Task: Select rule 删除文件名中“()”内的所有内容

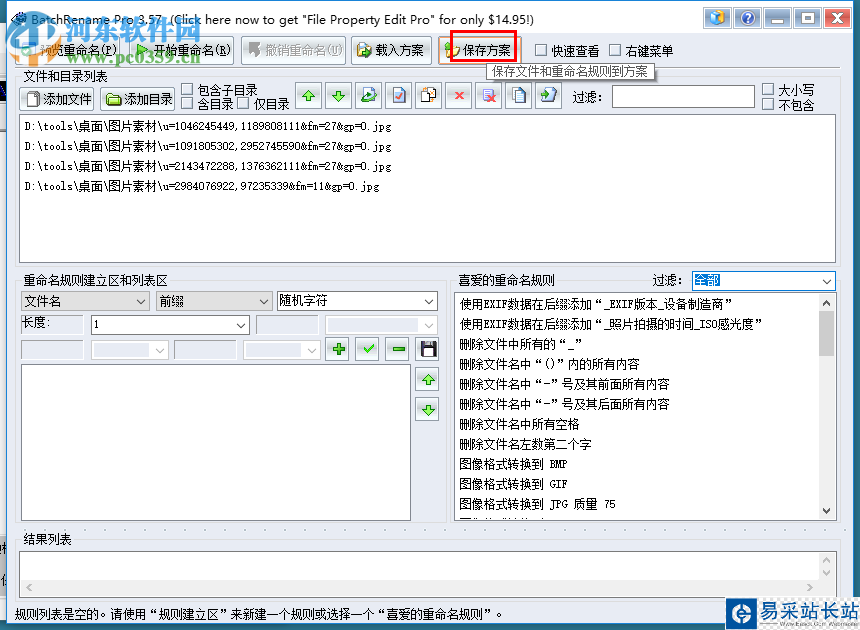Action: (549, 364)
